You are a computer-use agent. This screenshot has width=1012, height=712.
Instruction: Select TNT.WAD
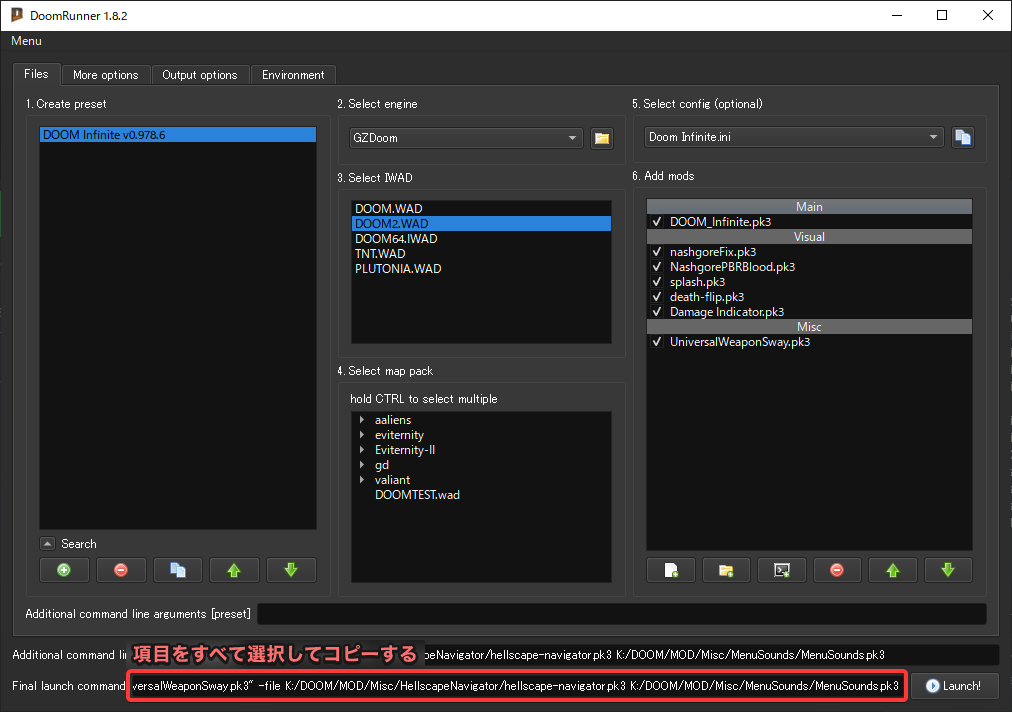pos(481,254)
